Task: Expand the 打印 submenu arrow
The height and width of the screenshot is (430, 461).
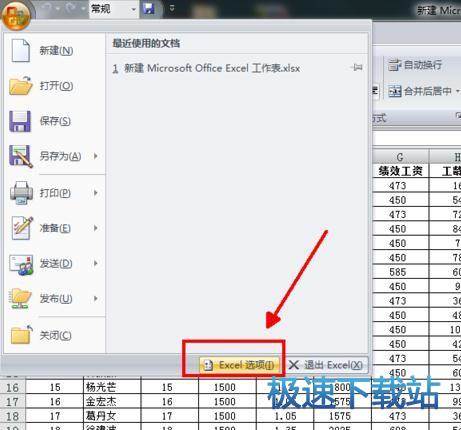Action: coord(96,193)
